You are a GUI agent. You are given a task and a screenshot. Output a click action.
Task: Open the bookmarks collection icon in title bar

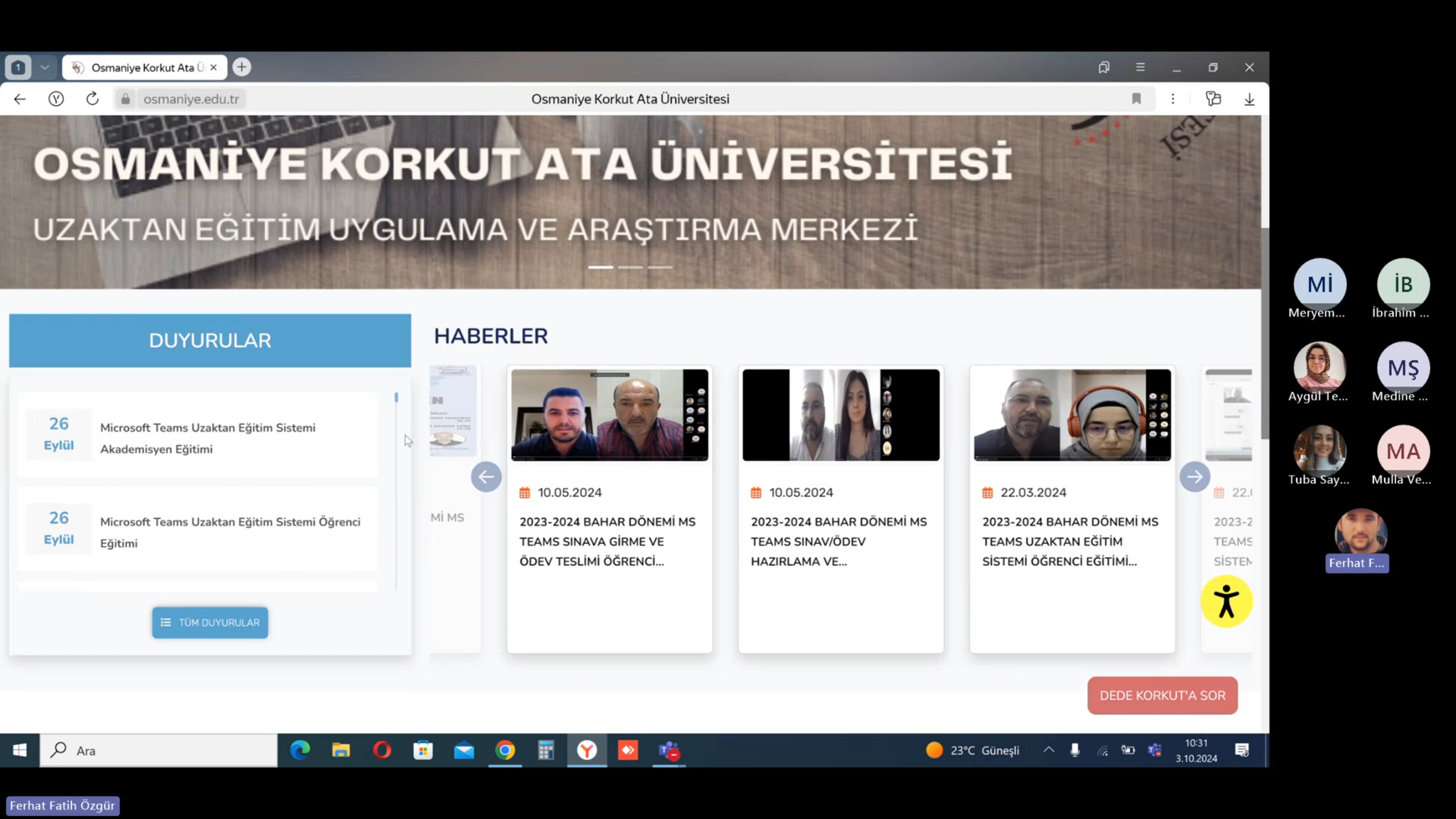[1104, 67]
